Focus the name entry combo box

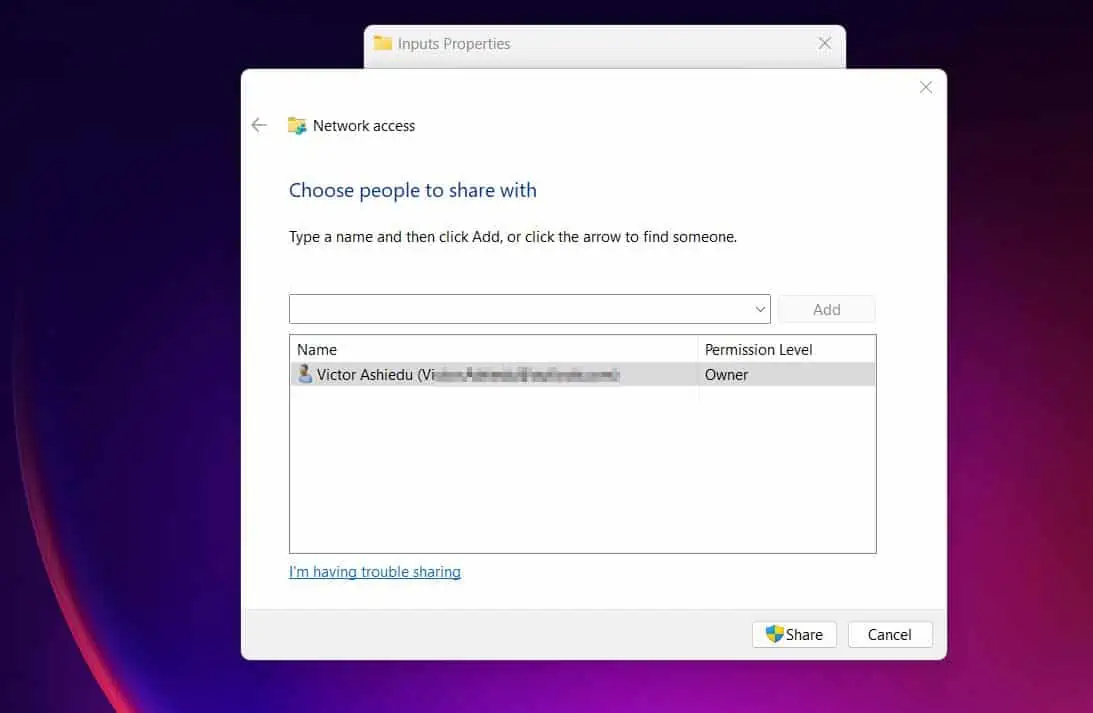tap(530, 309)
